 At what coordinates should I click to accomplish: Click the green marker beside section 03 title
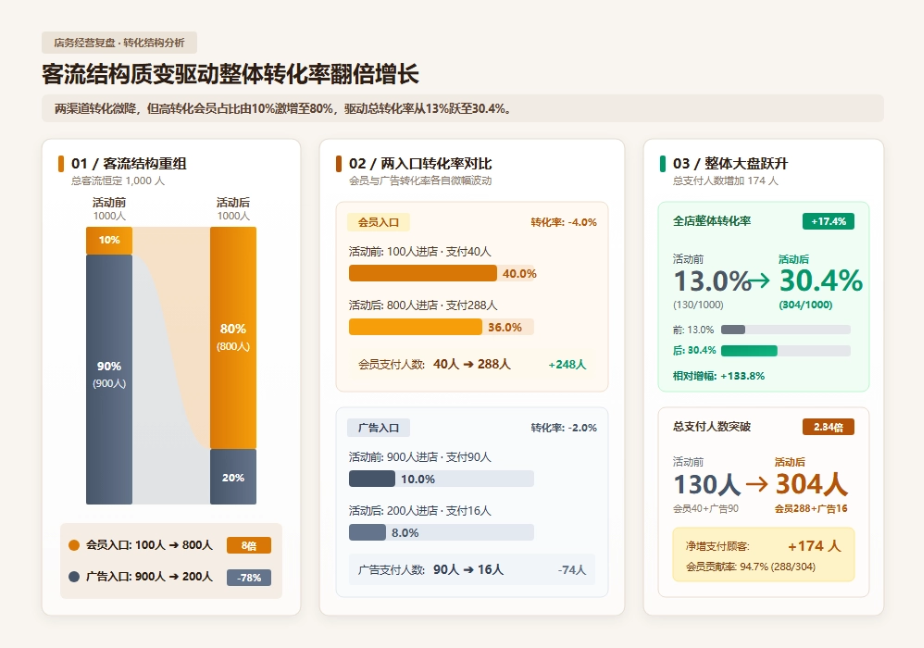(x=662, y=164)
